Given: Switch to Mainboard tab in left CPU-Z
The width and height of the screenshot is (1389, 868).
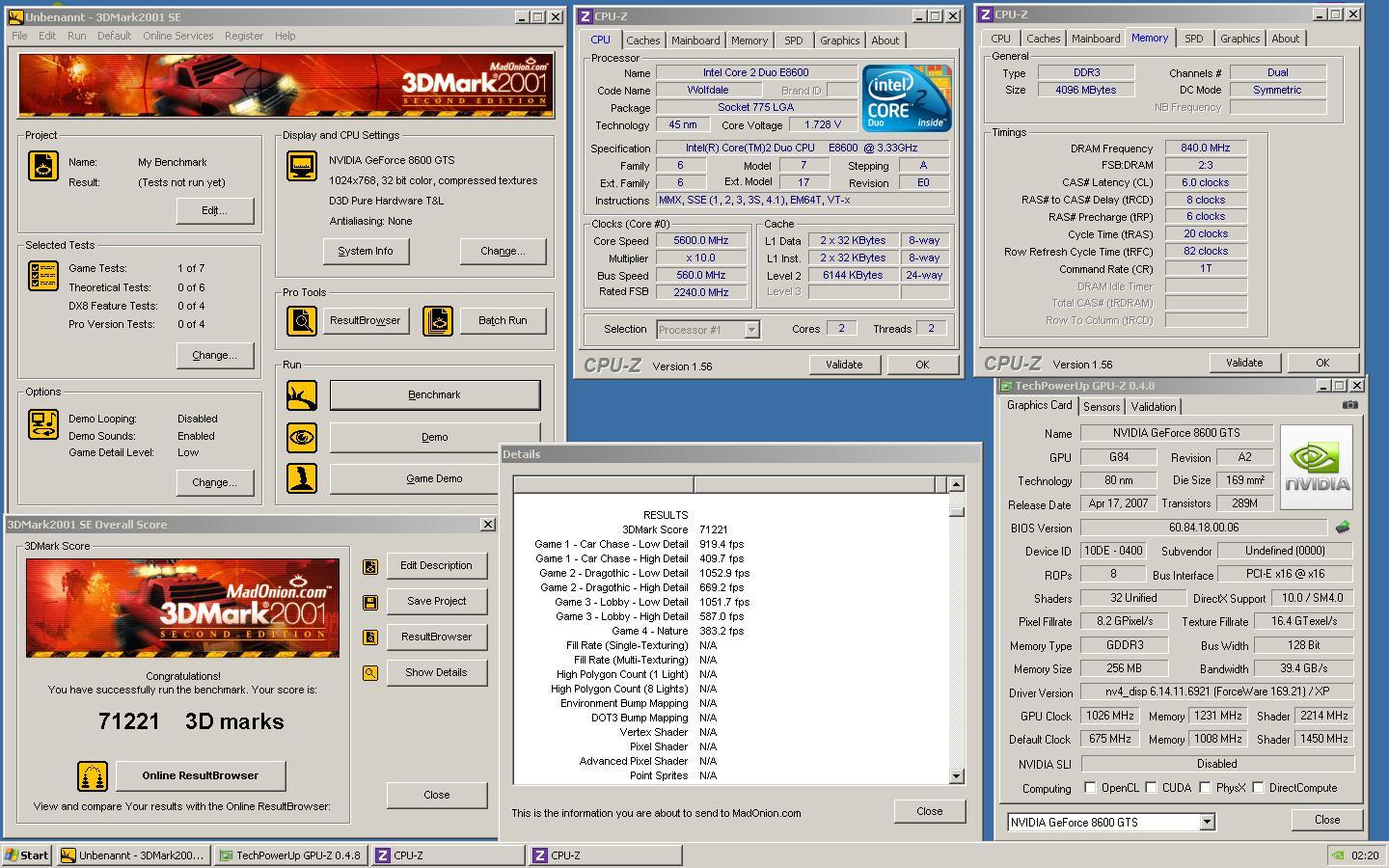Looking at the screenshot, I should [x=695, y=41].
